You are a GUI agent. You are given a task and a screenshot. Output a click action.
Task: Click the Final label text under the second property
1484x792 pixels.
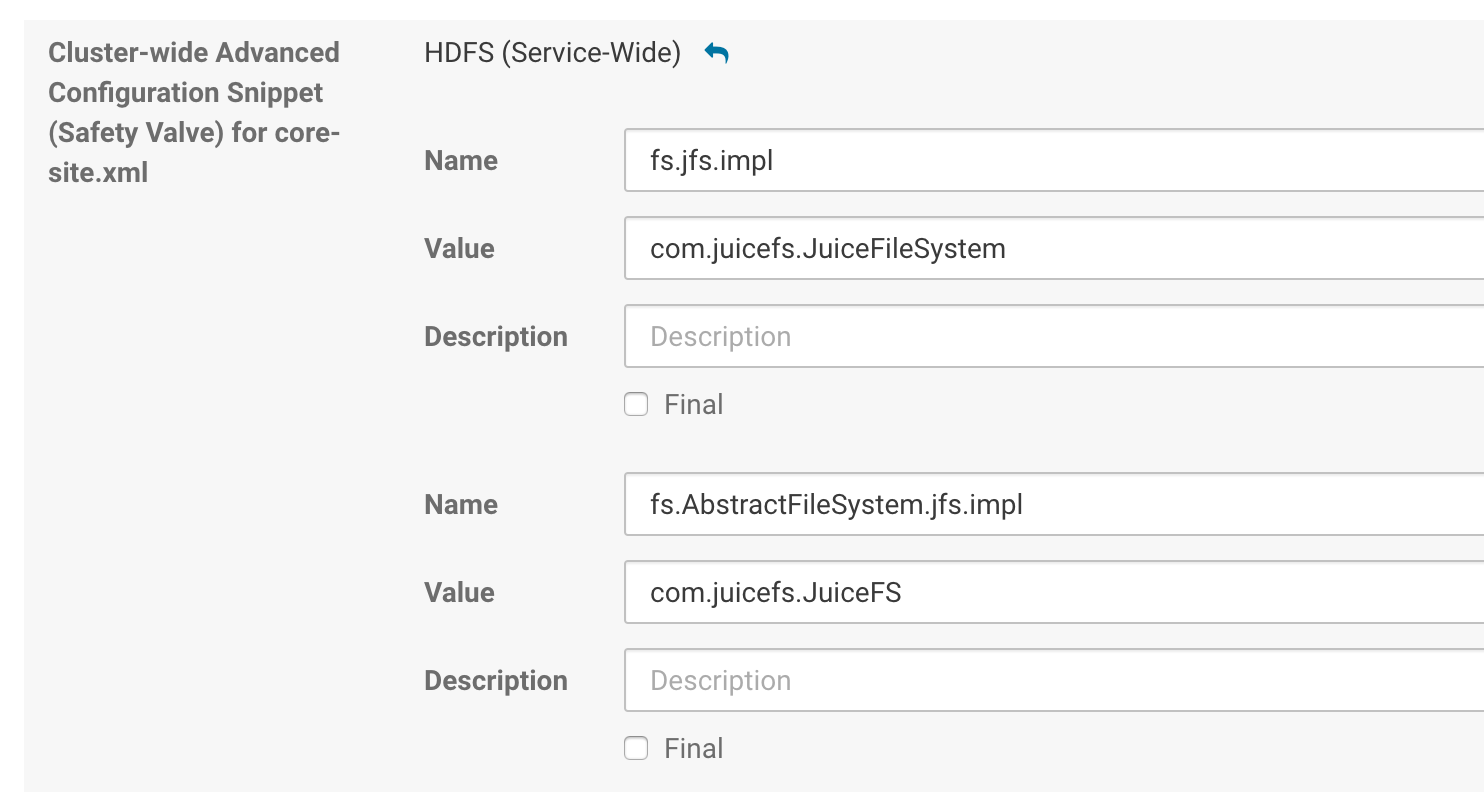(x=693, y=749)
